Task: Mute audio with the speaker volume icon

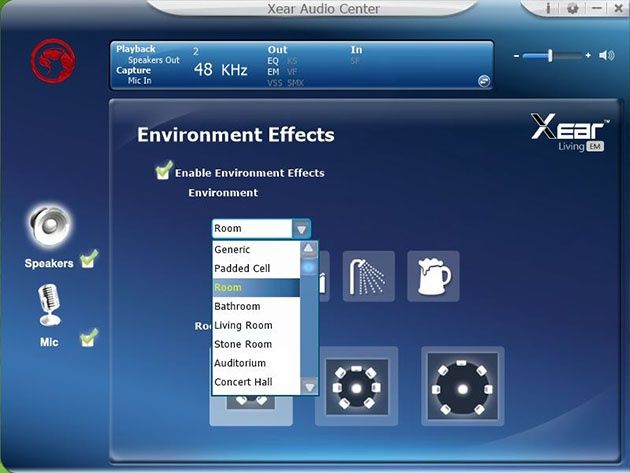Action: [x=606, y=55]
